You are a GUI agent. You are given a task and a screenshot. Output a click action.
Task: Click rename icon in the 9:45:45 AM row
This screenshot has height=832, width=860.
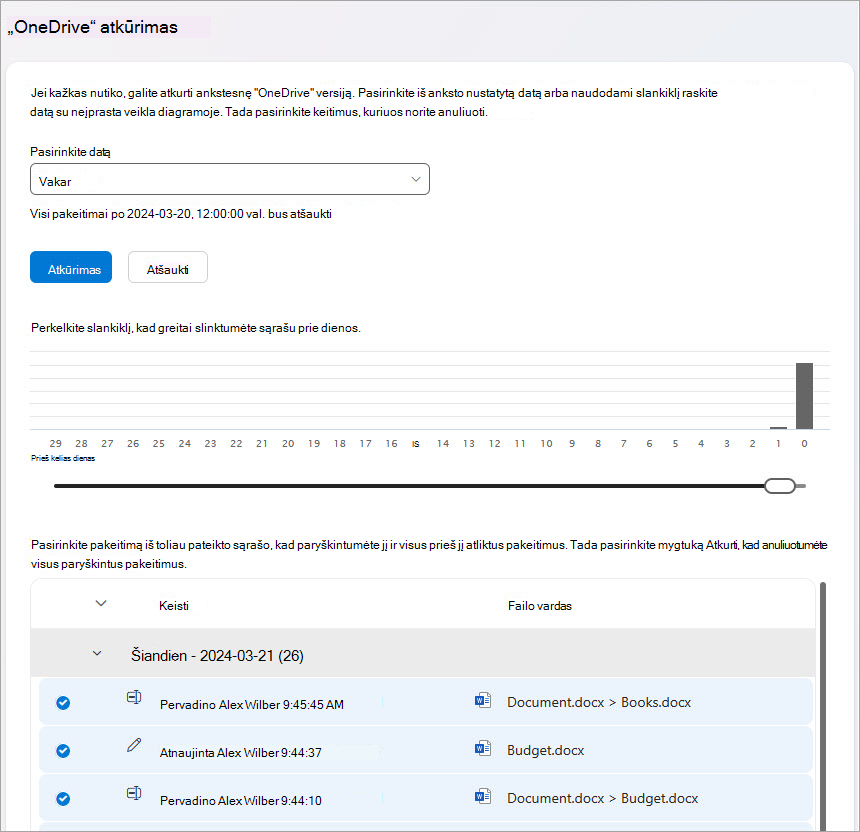134,697
